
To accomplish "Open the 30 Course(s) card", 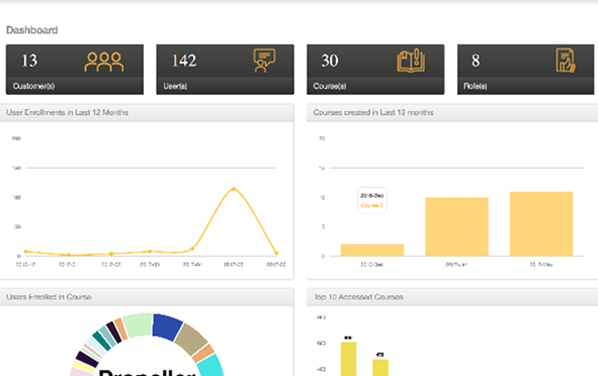I will click(375, 69).
